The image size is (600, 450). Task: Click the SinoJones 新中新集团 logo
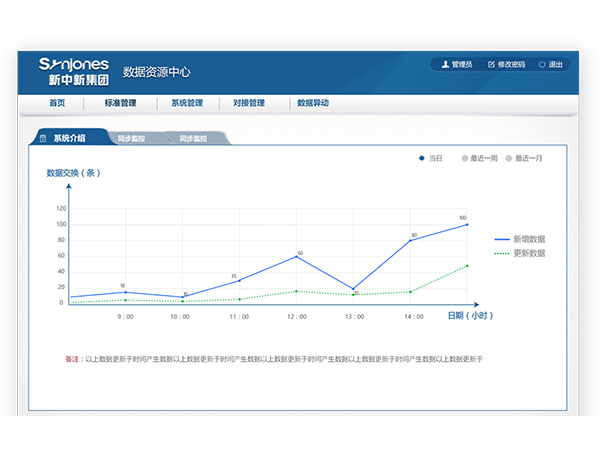coord(73,71)
